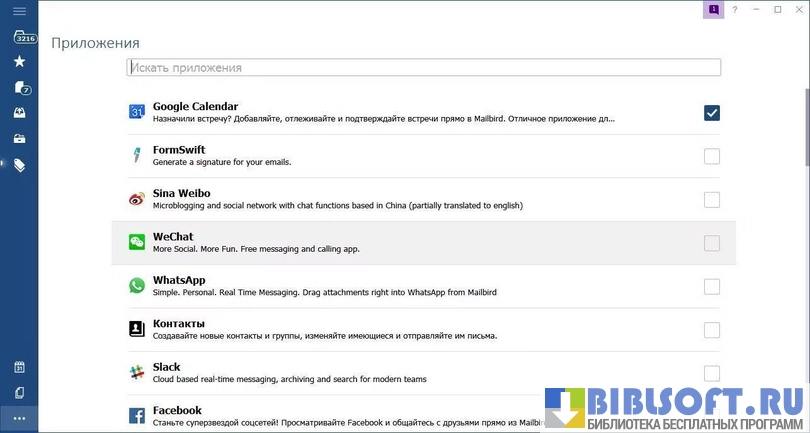Focus the Искать приложения search field
The width and height of the screenshot is (810, 433).
pos(423,68)
